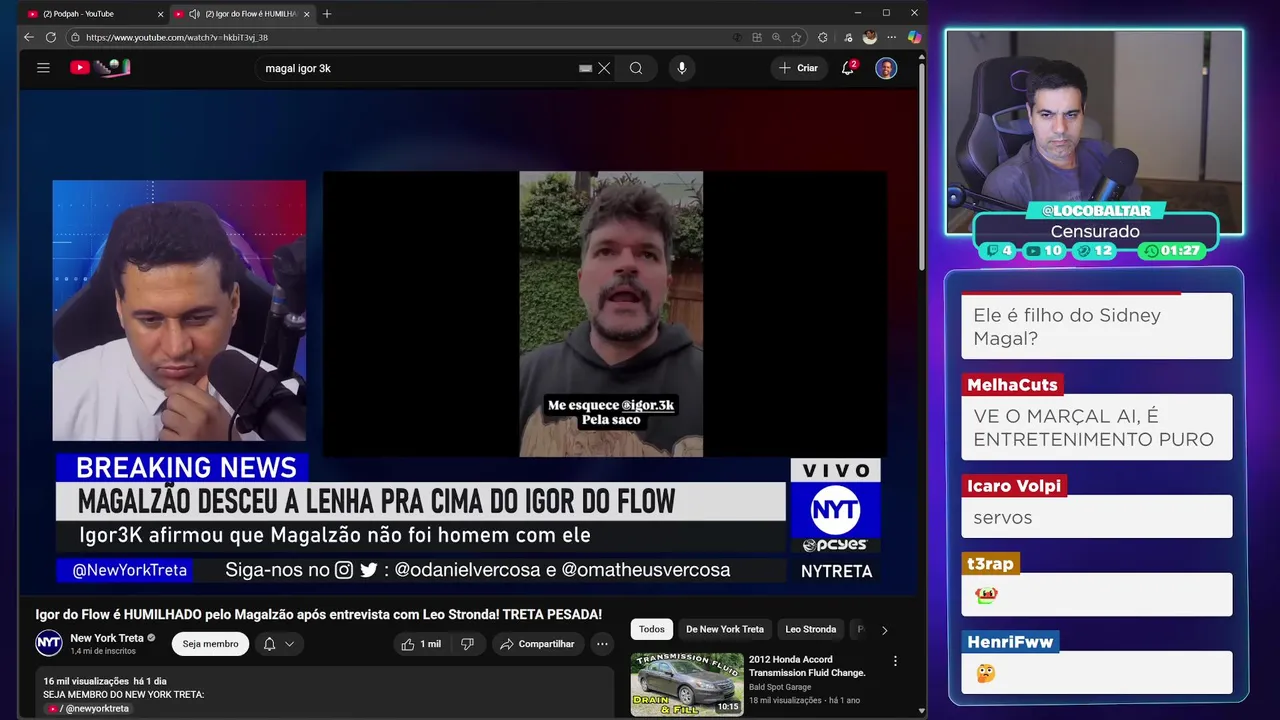1280x720 pixels.
Task: Open the browser profile picture
Action: (x=870, y=37)
